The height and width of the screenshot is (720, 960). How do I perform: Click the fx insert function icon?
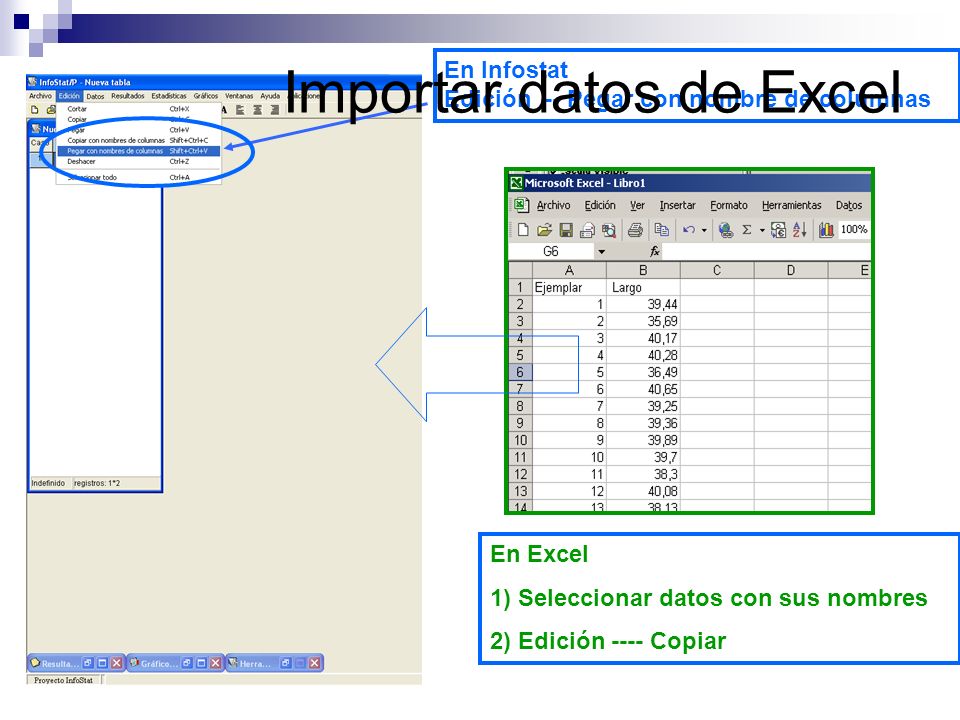(x=654, y=252)
